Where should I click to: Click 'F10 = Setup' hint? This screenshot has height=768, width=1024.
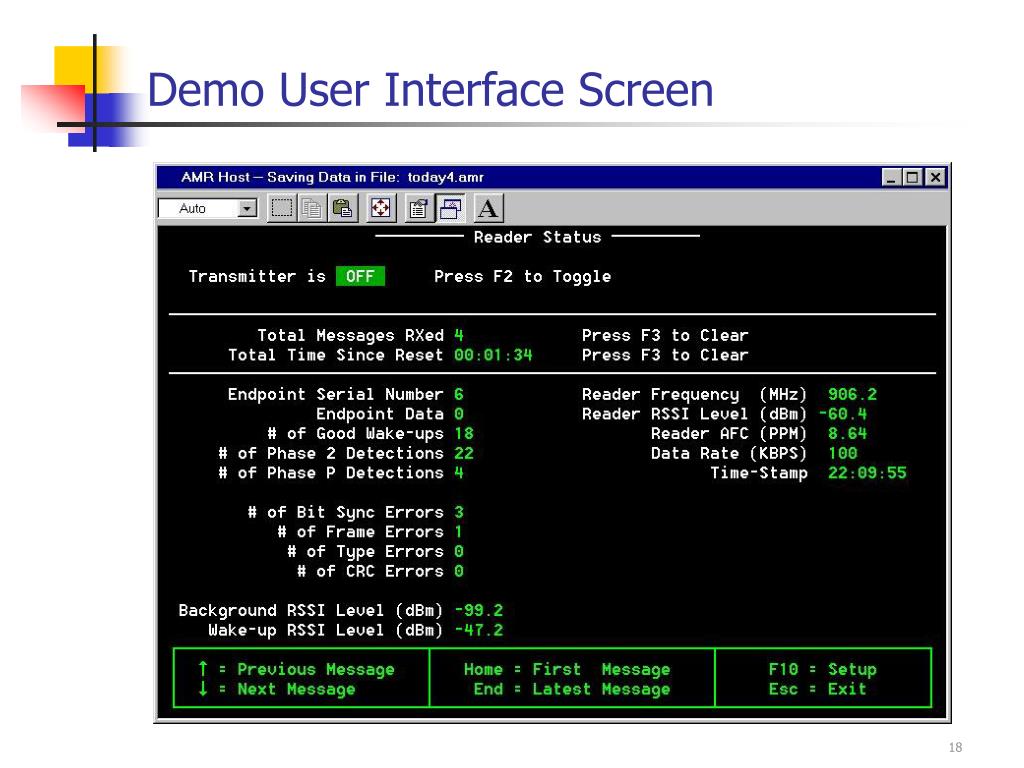tap(823, 669)
